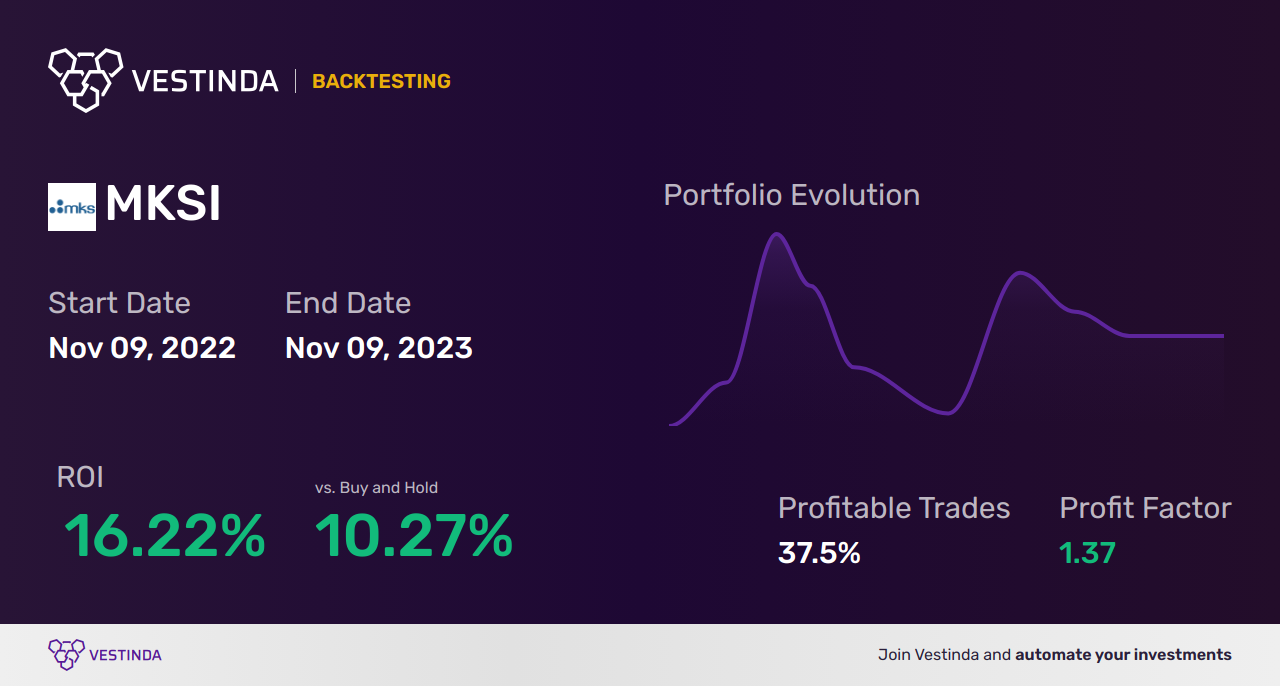Click the 16.22% ROI value

click(x=165, y=536)
